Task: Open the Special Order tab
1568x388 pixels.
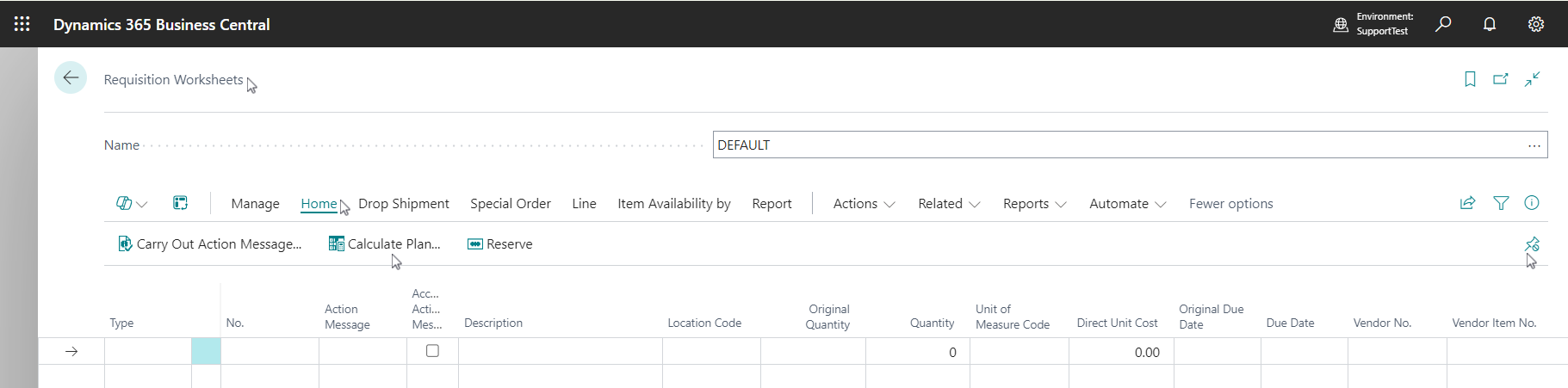Action: coord(511,204)
